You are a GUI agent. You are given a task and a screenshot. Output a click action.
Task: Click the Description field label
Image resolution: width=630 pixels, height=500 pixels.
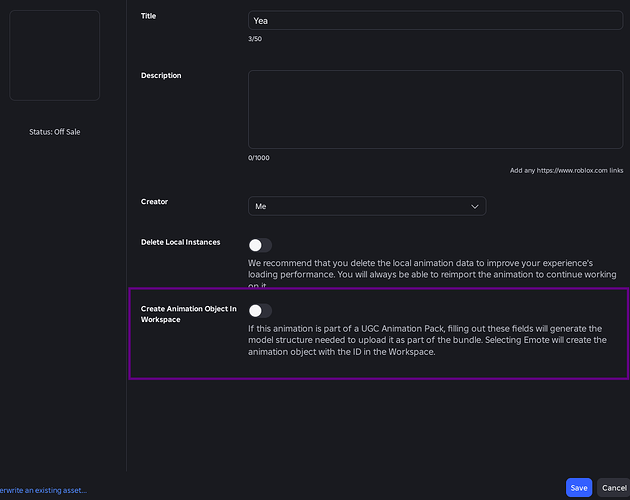161,76
